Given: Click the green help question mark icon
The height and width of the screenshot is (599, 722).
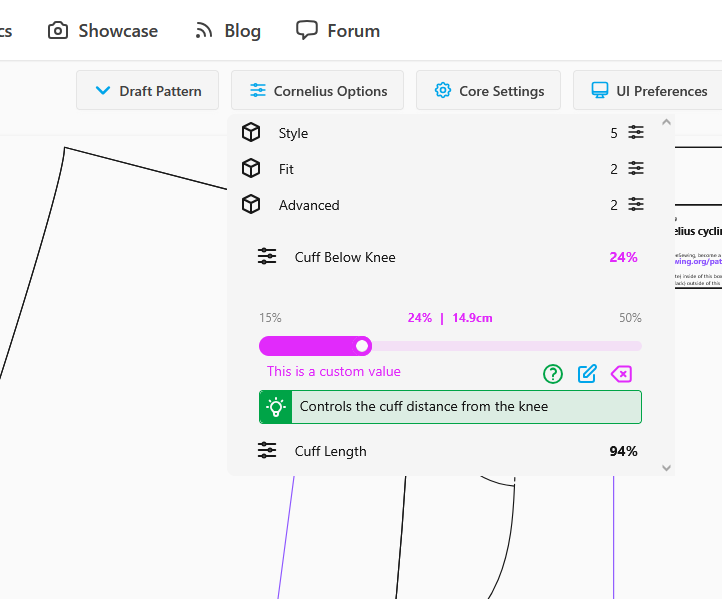Looking at the screenshot, I should click(x=553, y=374).
